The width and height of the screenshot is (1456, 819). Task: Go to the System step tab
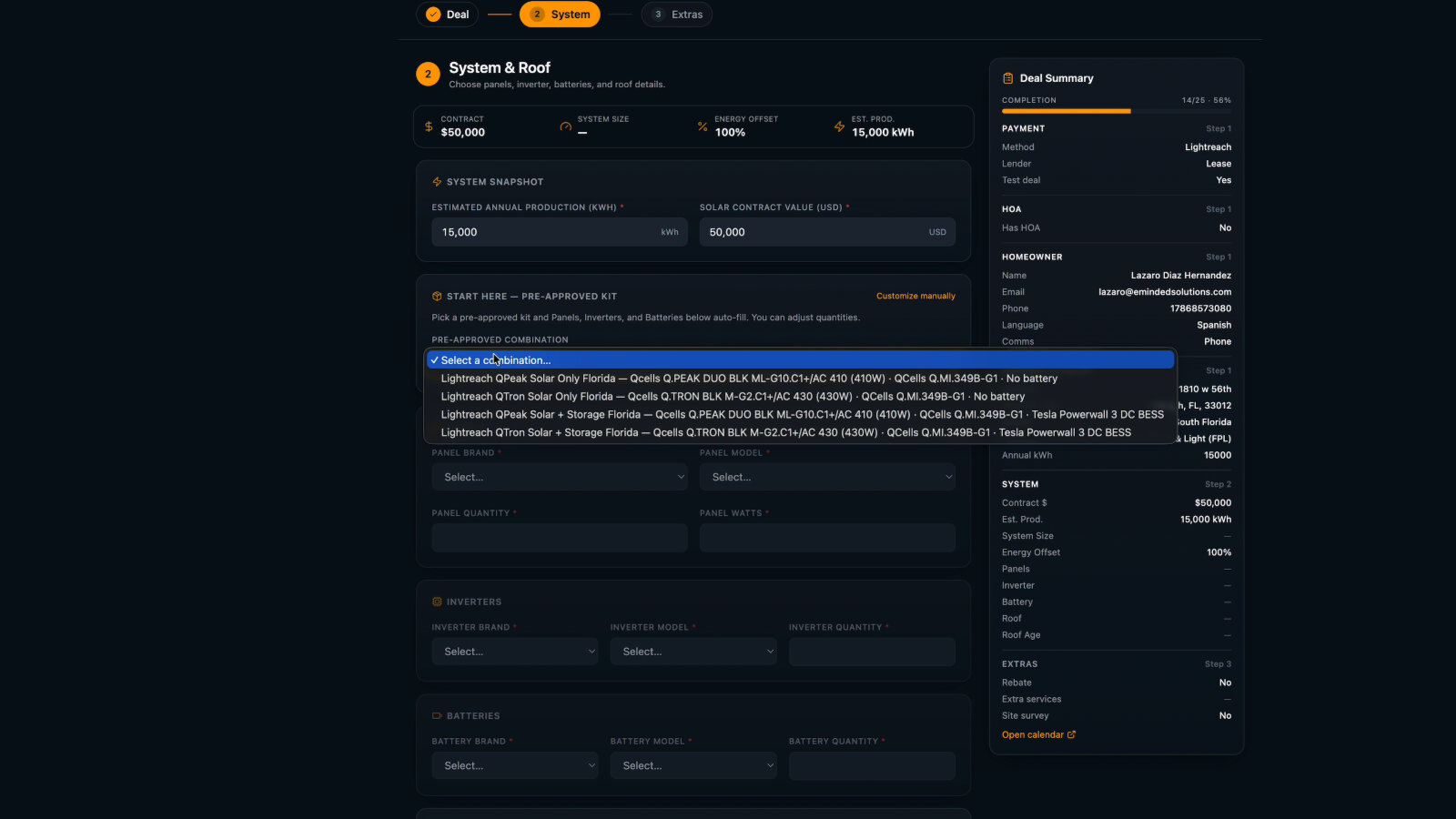[x=560, y=15]
